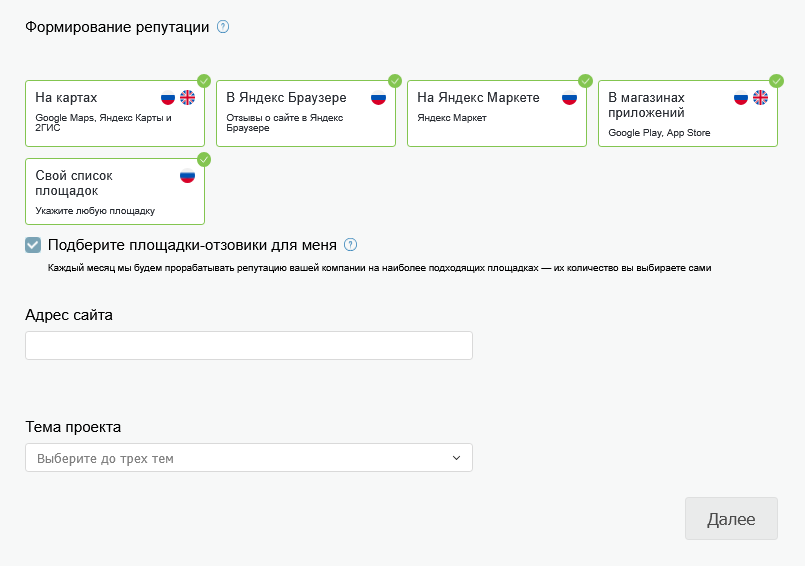Click UK flag on В магазинах приложений card

point(760,98)
